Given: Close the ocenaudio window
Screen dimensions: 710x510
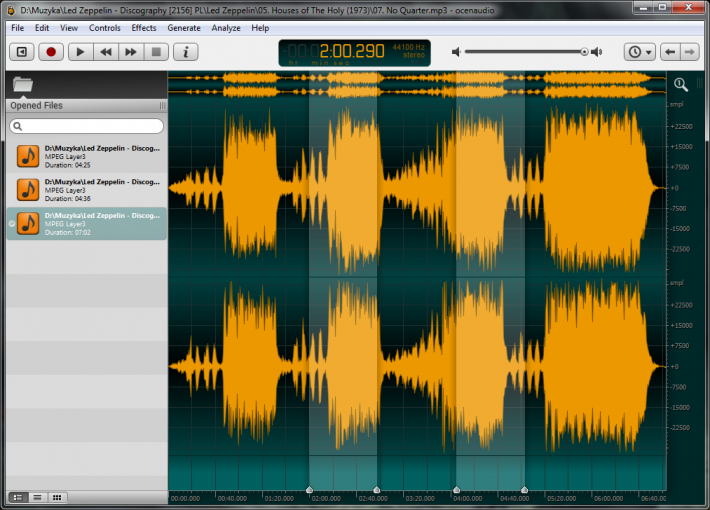Looking at the screenshot, I should point(688,7).
